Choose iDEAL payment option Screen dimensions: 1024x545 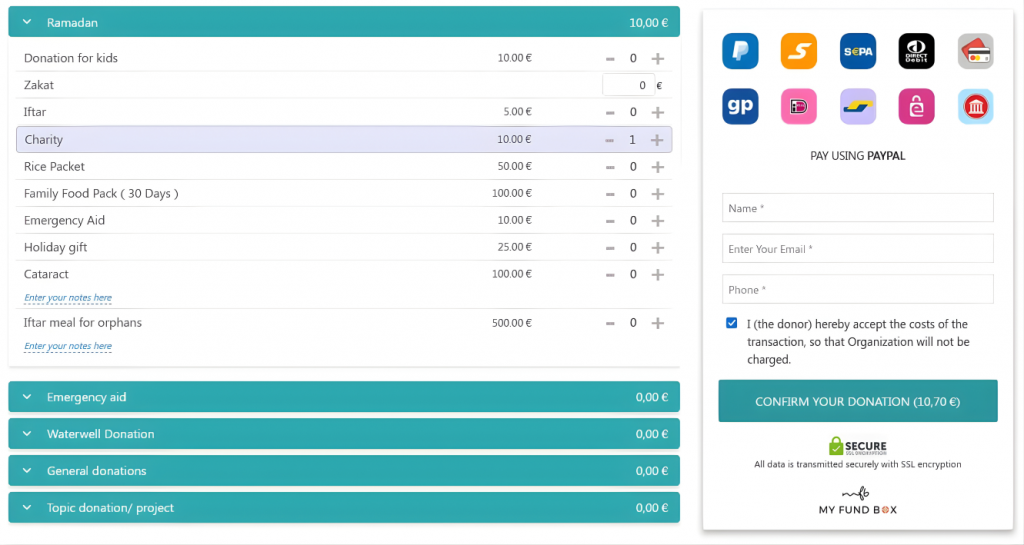(799, 106)
